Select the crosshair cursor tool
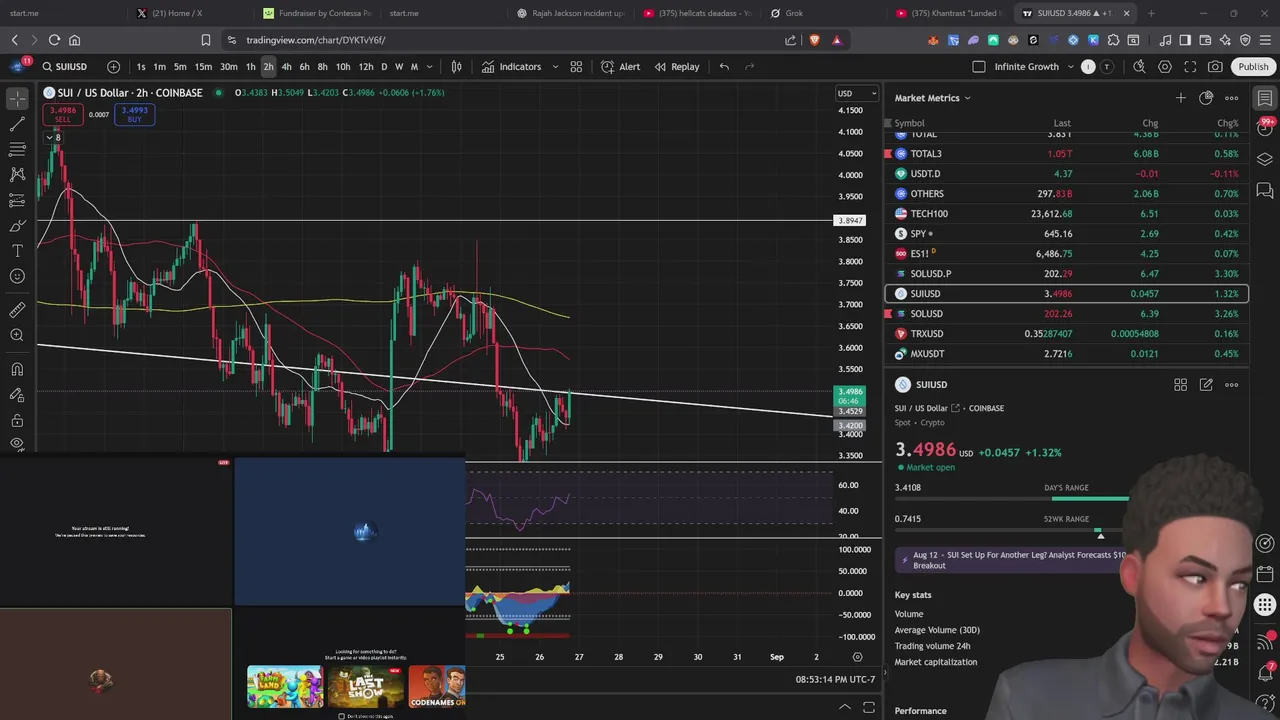The height and width of the screenshot is (720, 1280). click(x=17, y=98)
